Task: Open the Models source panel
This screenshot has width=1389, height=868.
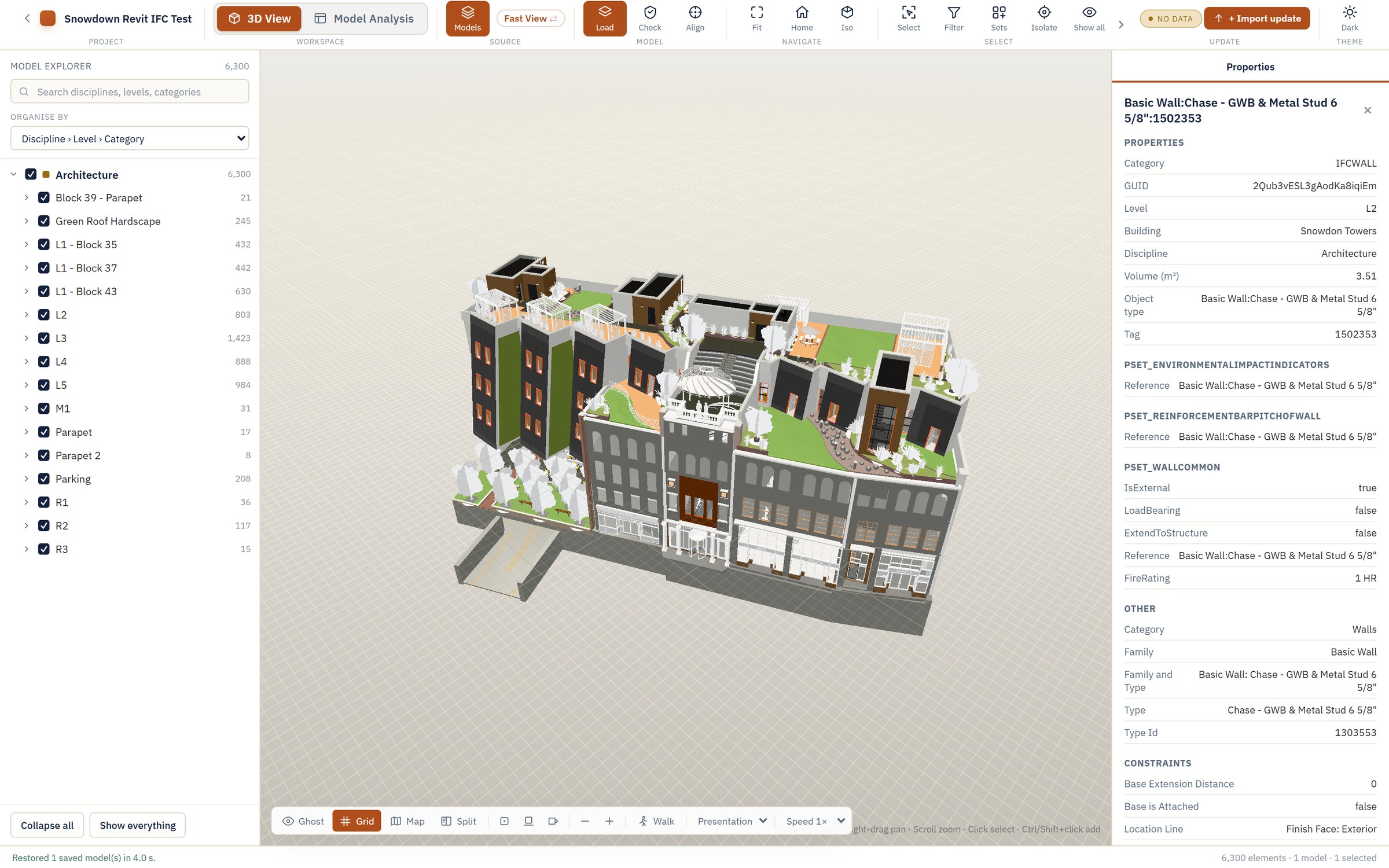Action: [x=467, y=19]
